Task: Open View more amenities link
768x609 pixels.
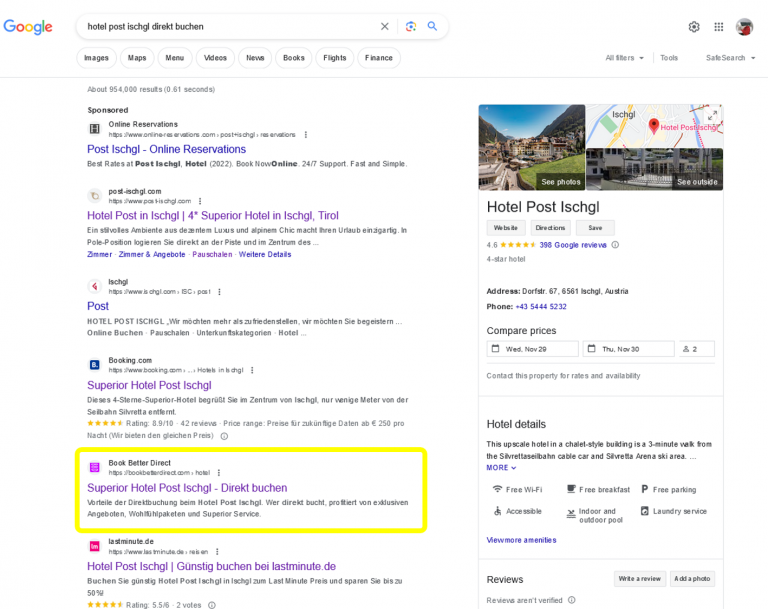Action: pos(521,540)
